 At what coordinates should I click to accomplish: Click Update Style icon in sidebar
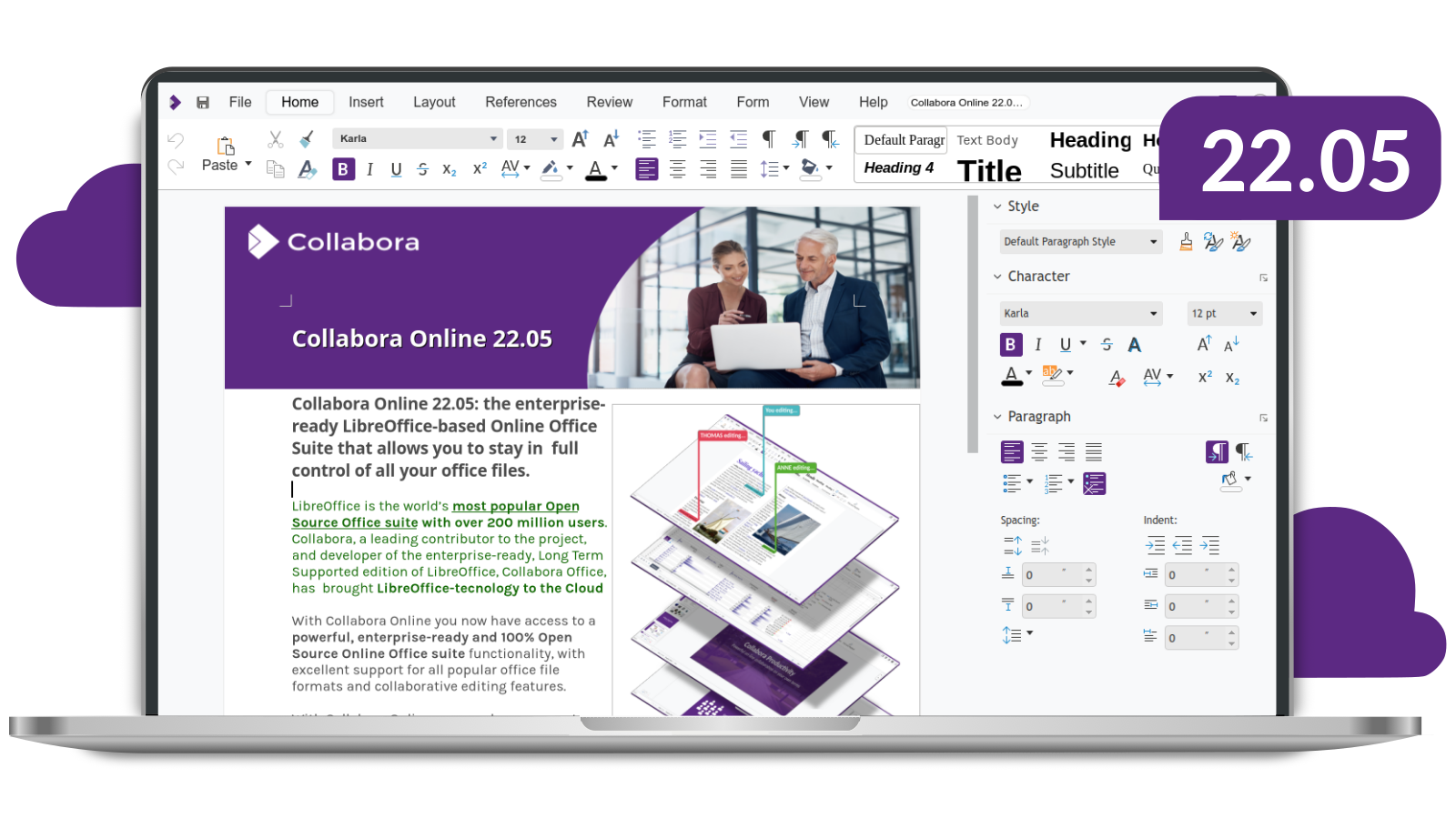(x=1213, y=241)
